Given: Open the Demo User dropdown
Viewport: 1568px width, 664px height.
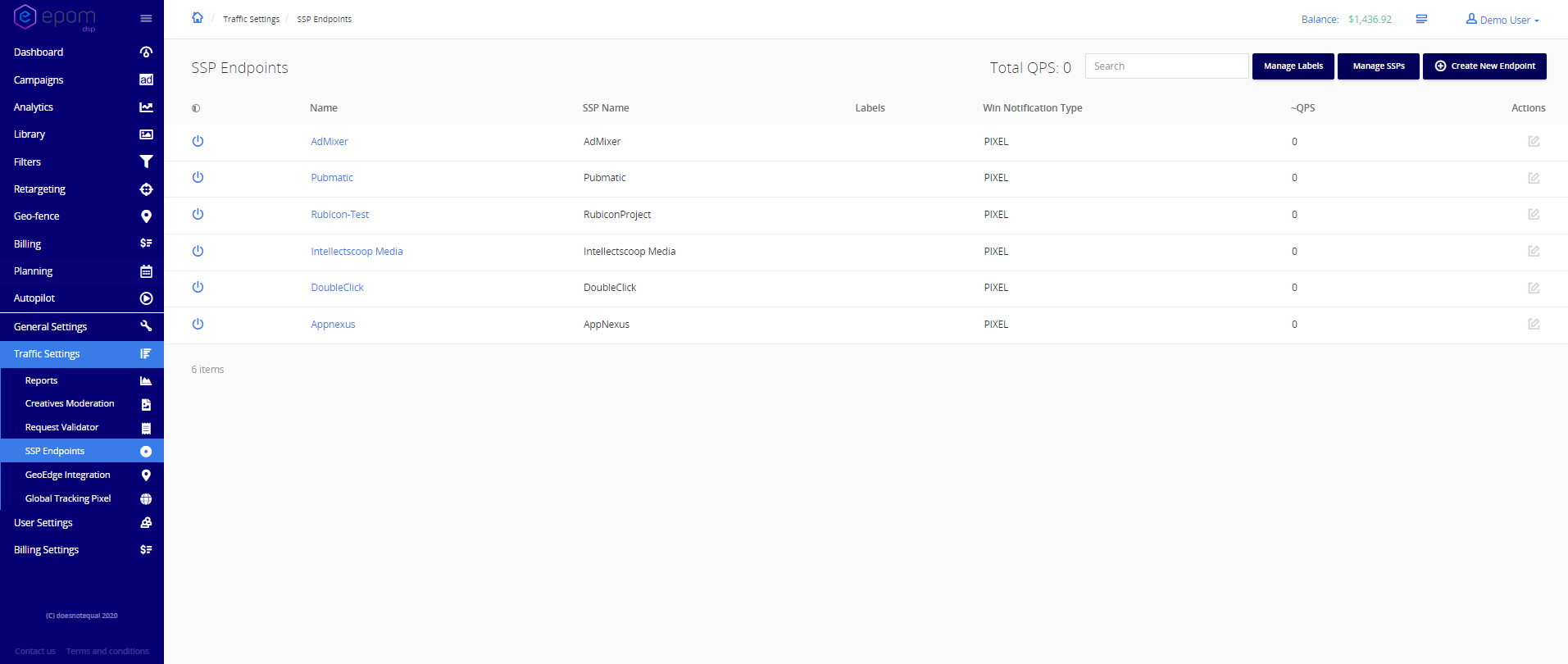Looking at the screenshot, I should click(x=1502, y=20).
